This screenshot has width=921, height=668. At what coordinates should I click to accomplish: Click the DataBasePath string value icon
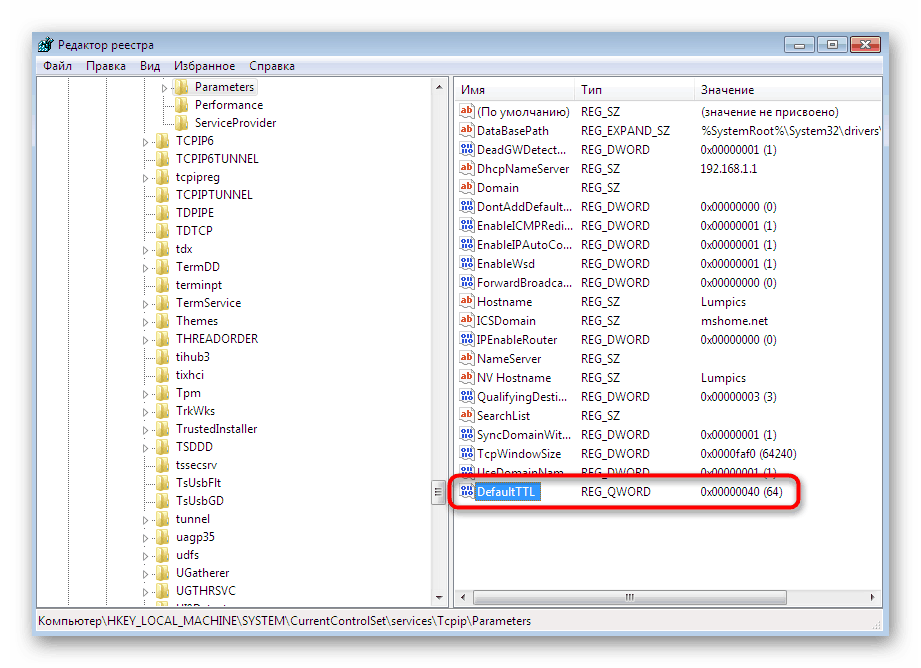[x=466, y=130]
